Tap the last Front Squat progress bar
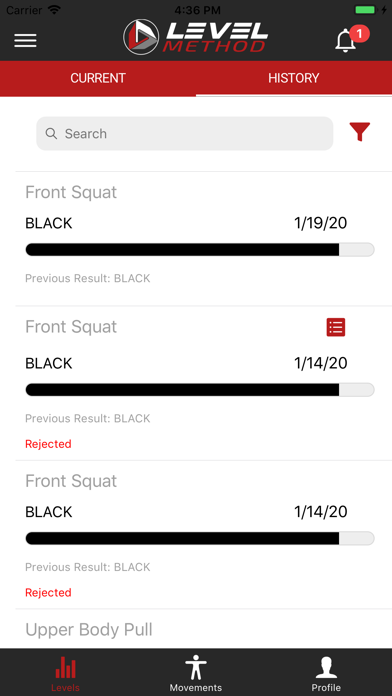The width and height of the screenshot is (392, 696). (x=200, y=538)
